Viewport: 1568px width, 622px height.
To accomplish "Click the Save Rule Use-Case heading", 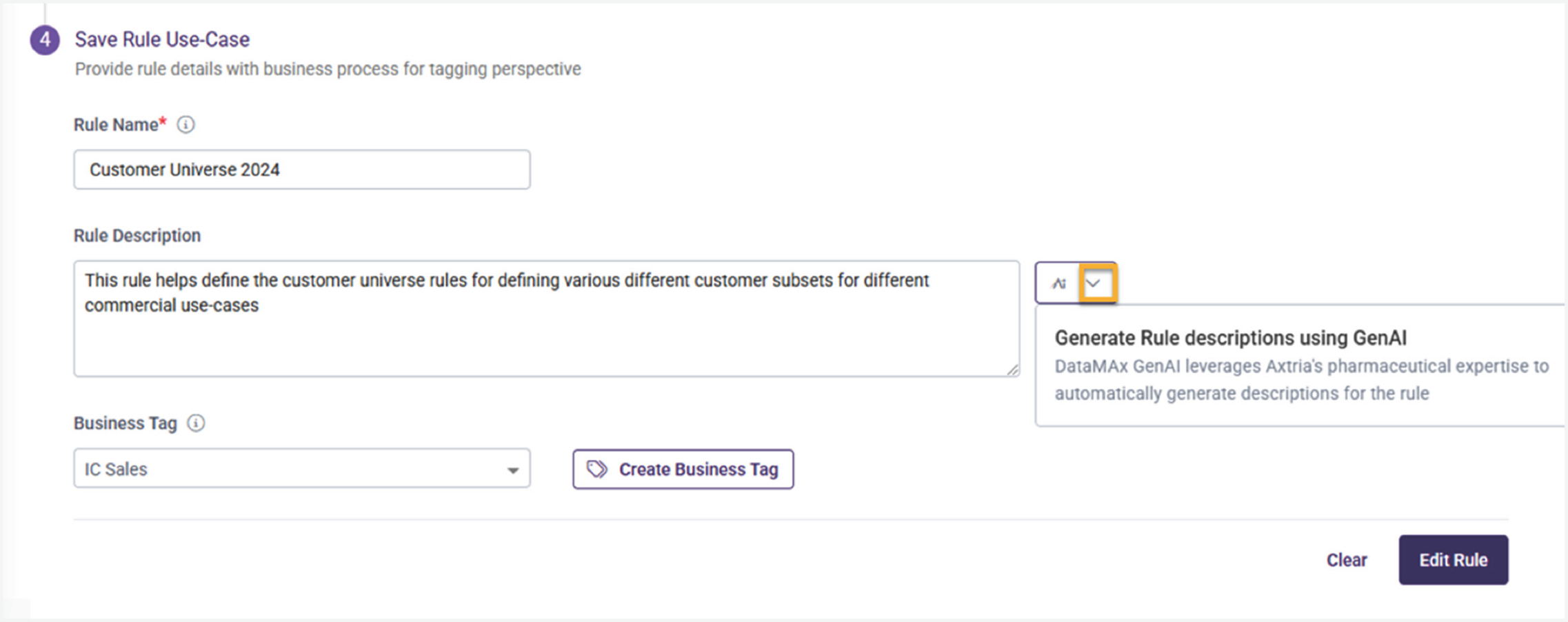I will tap(162, 39).
